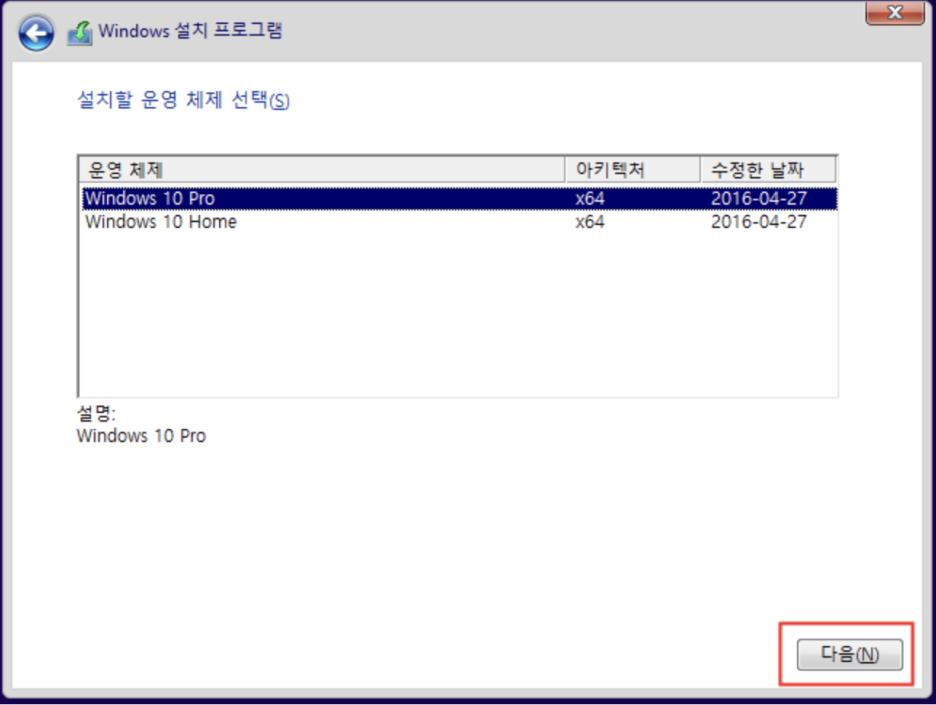The width and height of the screenshot is (936, 705).
Task: Click the x64 cell for Windows 10 Home
Action: tap(590, 222)
